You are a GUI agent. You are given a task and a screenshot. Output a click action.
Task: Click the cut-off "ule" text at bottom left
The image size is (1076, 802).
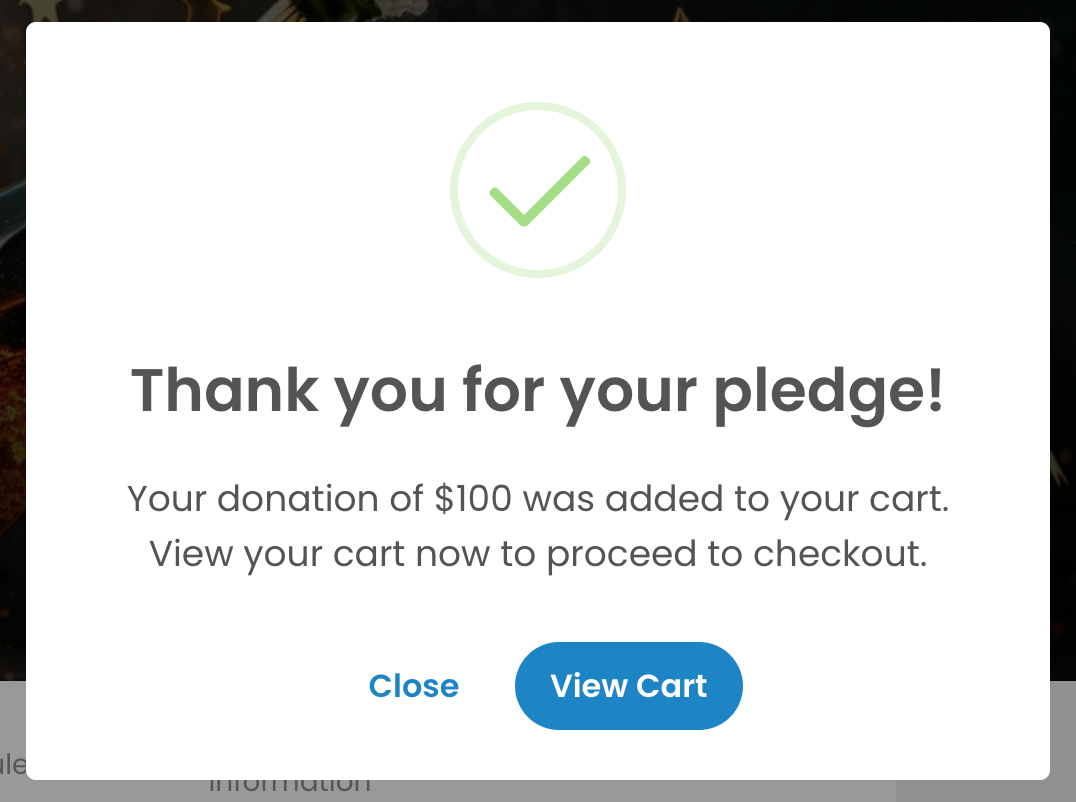click(x=13, y=764)
